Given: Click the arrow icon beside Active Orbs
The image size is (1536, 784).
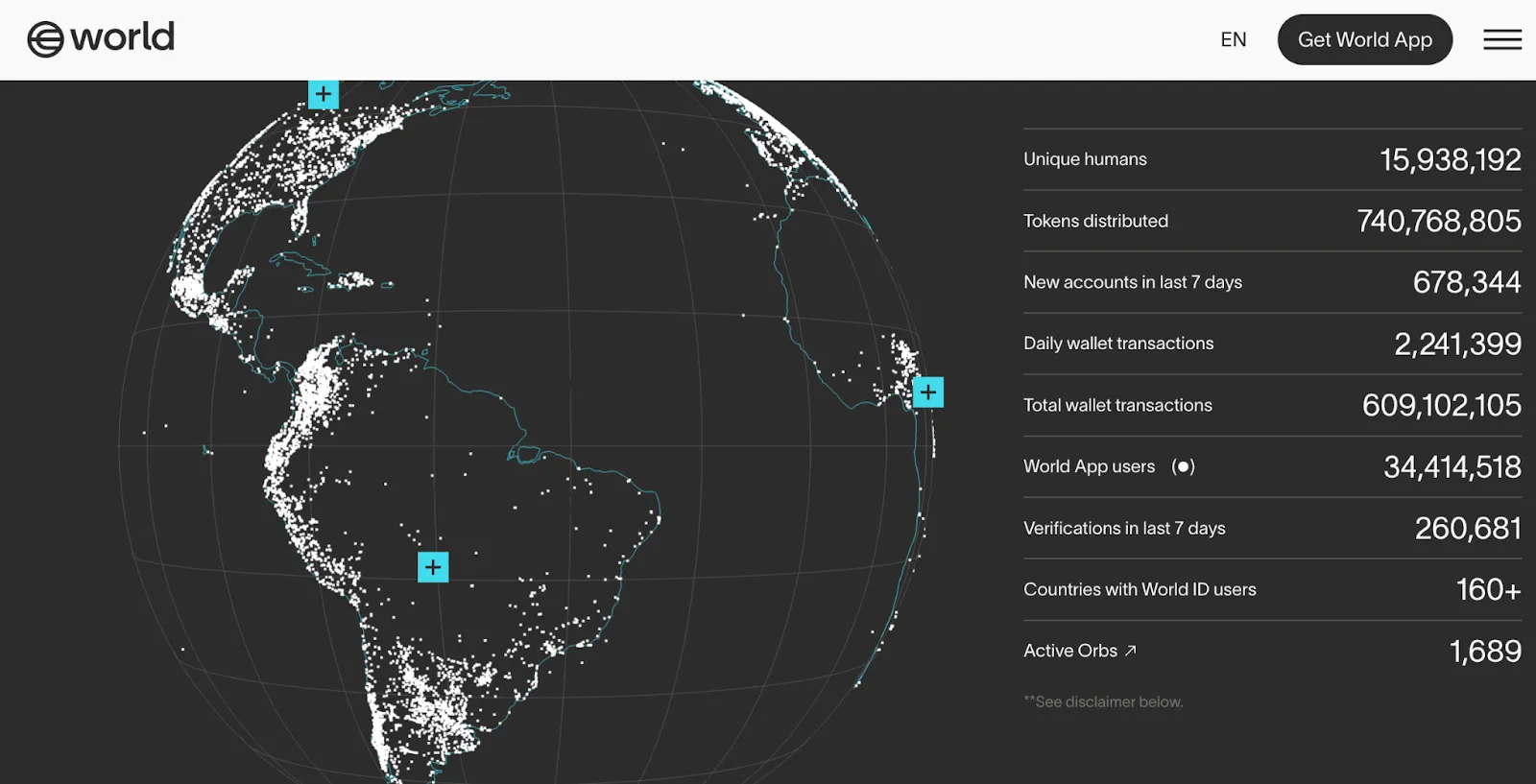Looking at the screenshot, I should [x=1130, y=651].
